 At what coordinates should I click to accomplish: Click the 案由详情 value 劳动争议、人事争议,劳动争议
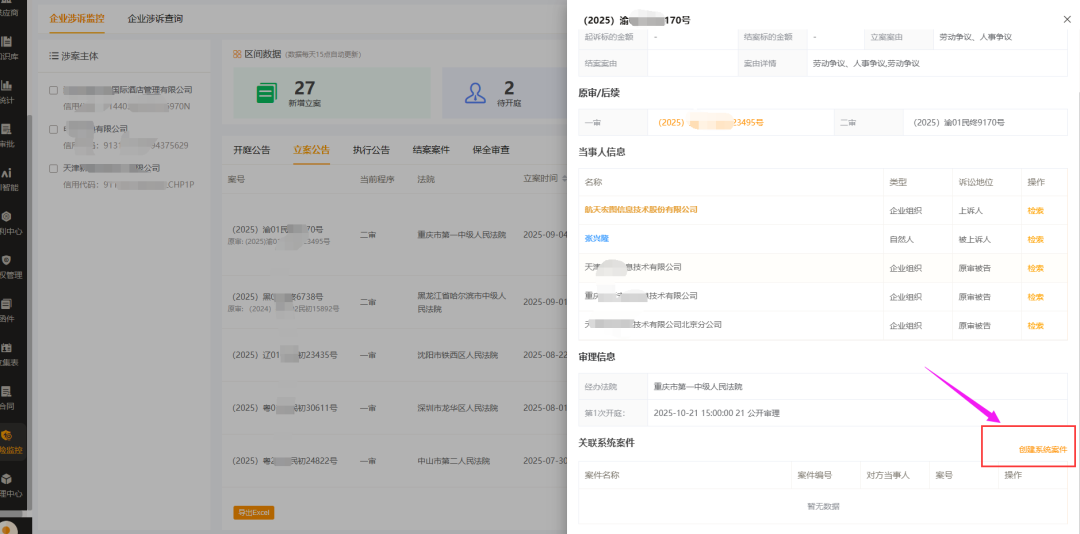click(x=866, y=63)
